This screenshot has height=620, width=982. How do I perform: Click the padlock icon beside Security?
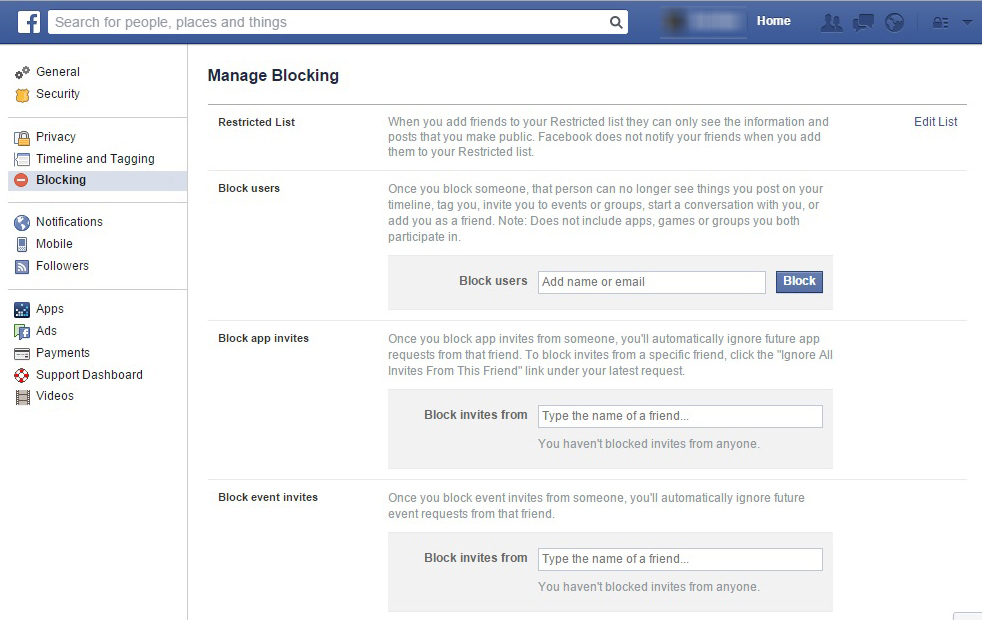click(x=23, y=93)
